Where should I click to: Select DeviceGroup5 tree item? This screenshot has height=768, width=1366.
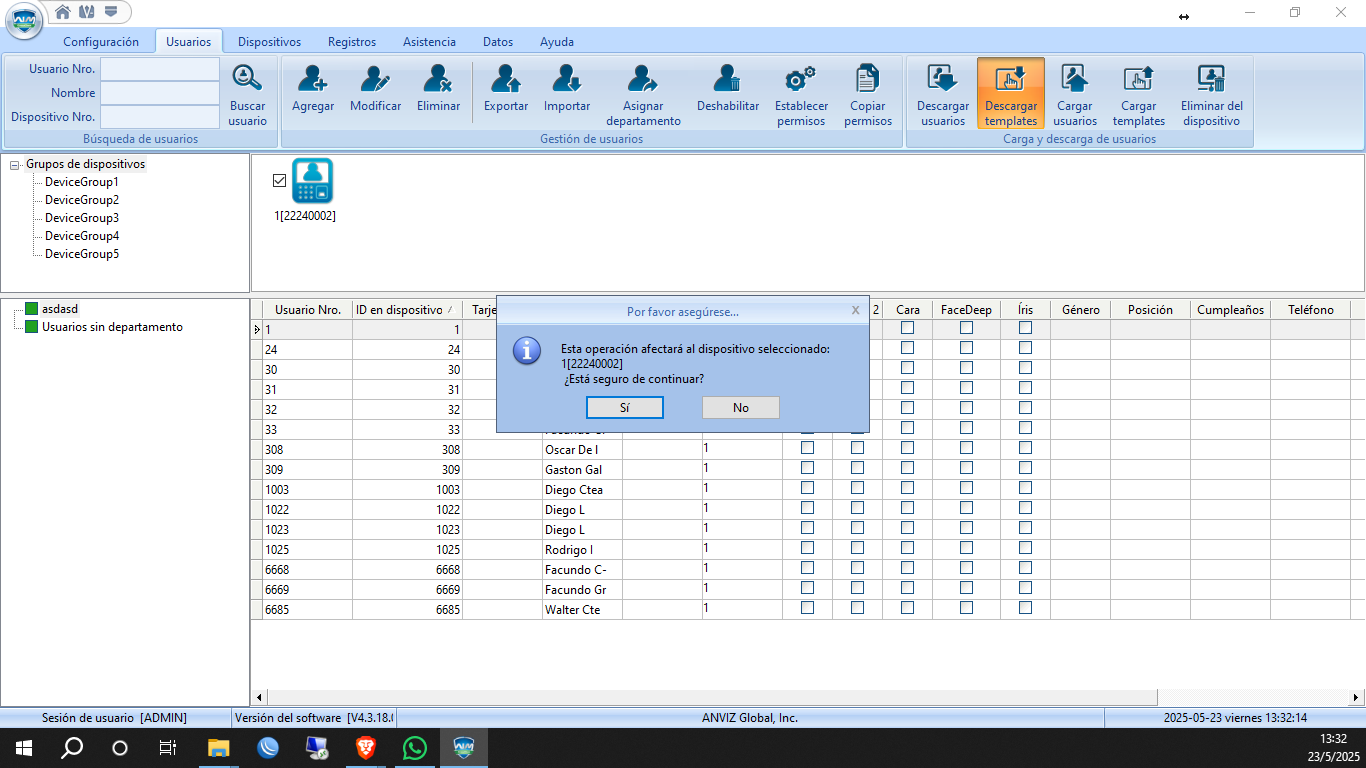82,254
